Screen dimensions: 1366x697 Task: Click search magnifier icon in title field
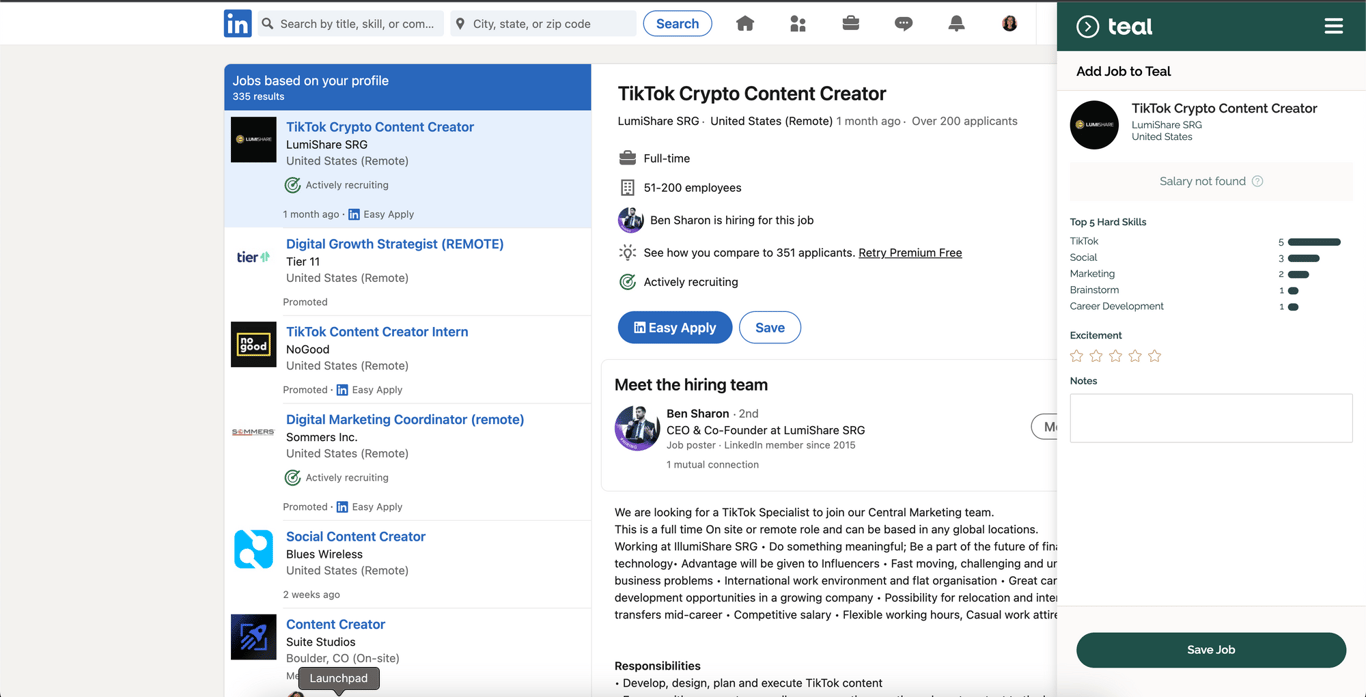coord(268,23)
